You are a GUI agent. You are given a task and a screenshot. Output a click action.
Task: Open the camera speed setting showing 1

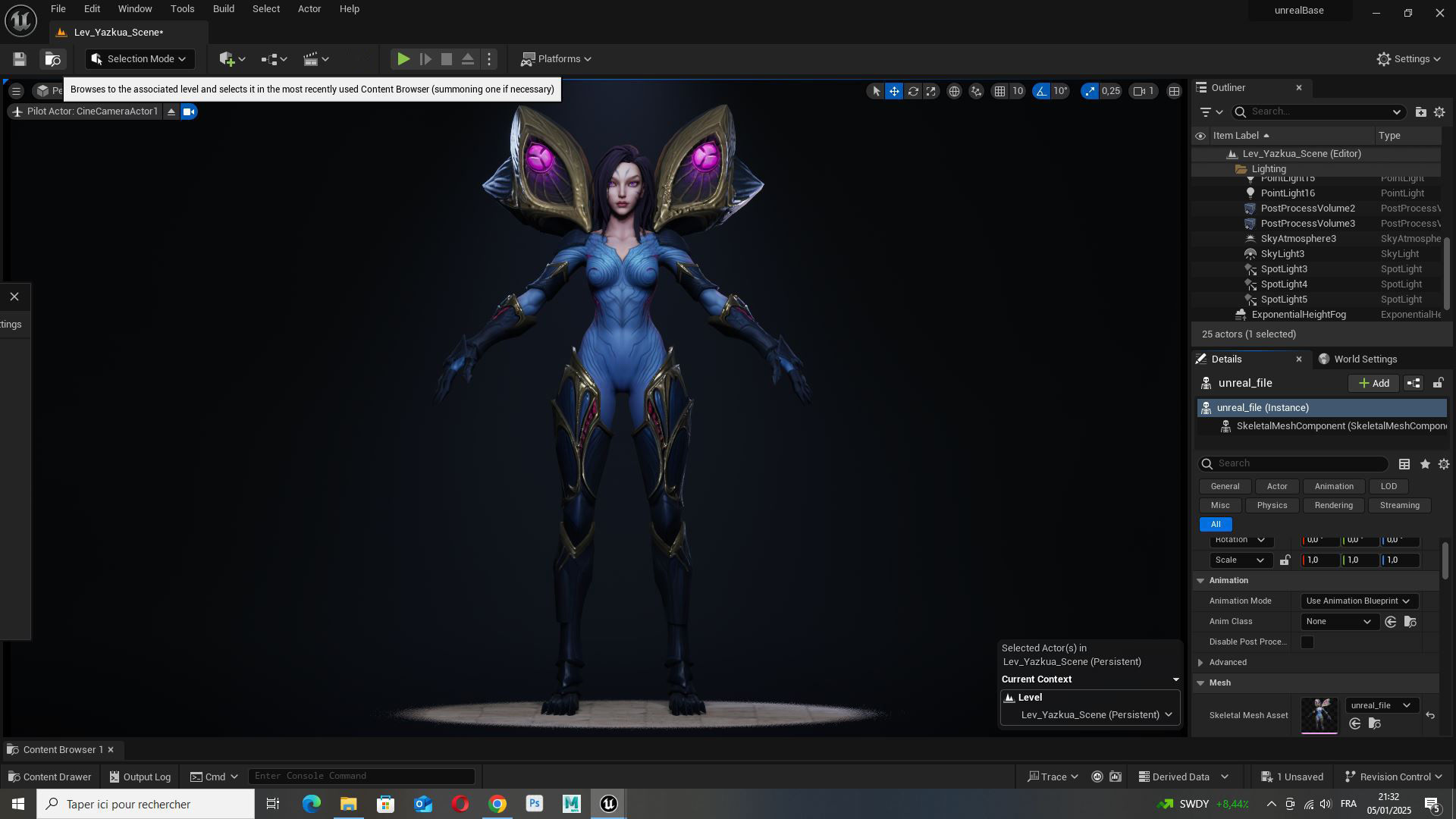[x=1144, y=91]
